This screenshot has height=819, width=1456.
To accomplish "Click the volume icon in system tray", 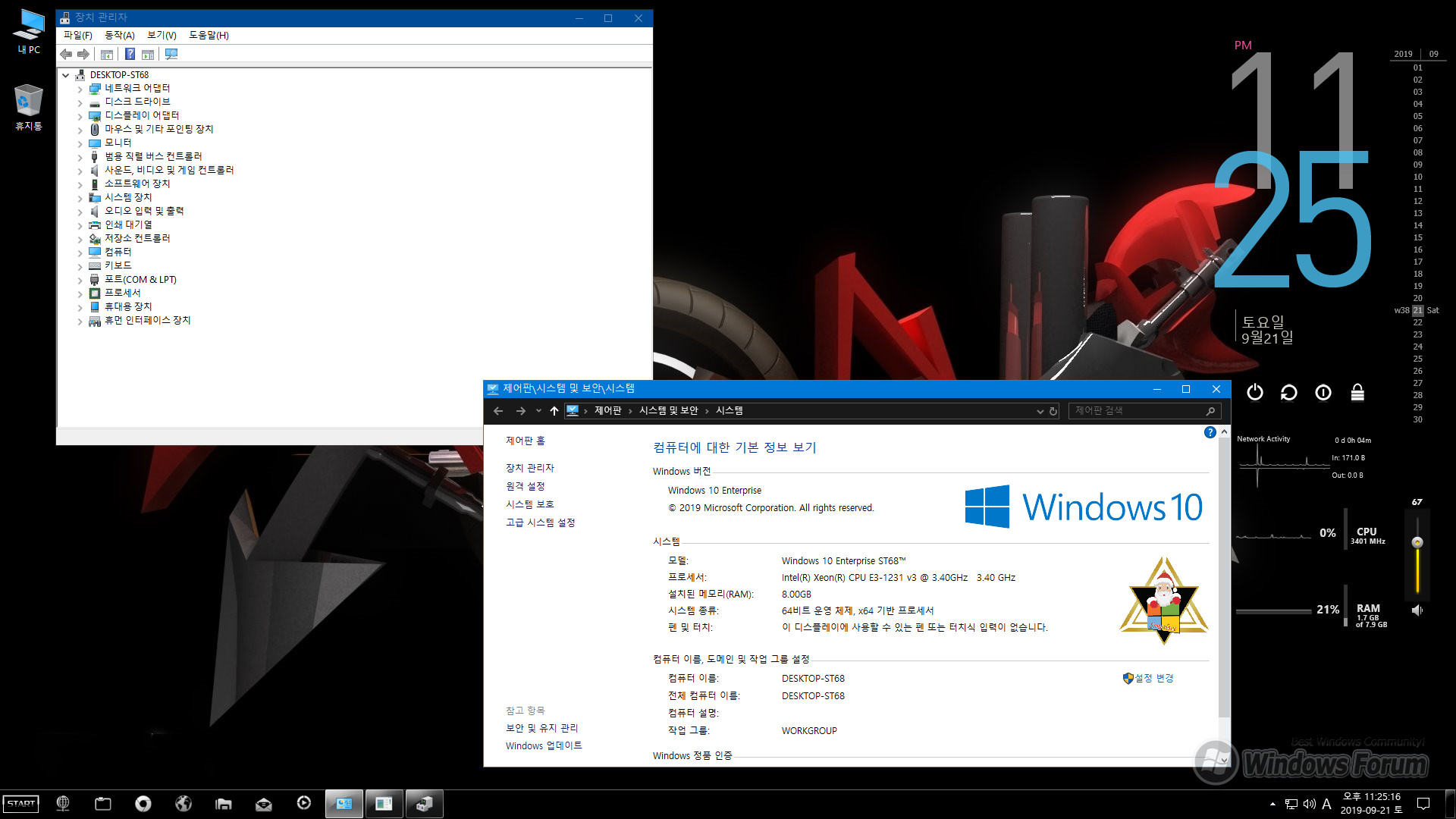I will [1309, 804].
